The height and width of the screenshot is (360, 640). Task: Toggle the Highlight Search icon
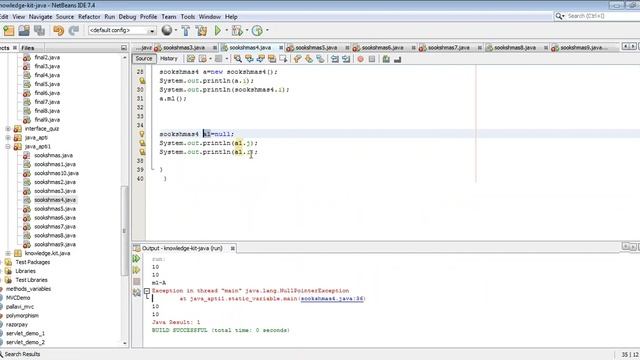coord(272,59)
